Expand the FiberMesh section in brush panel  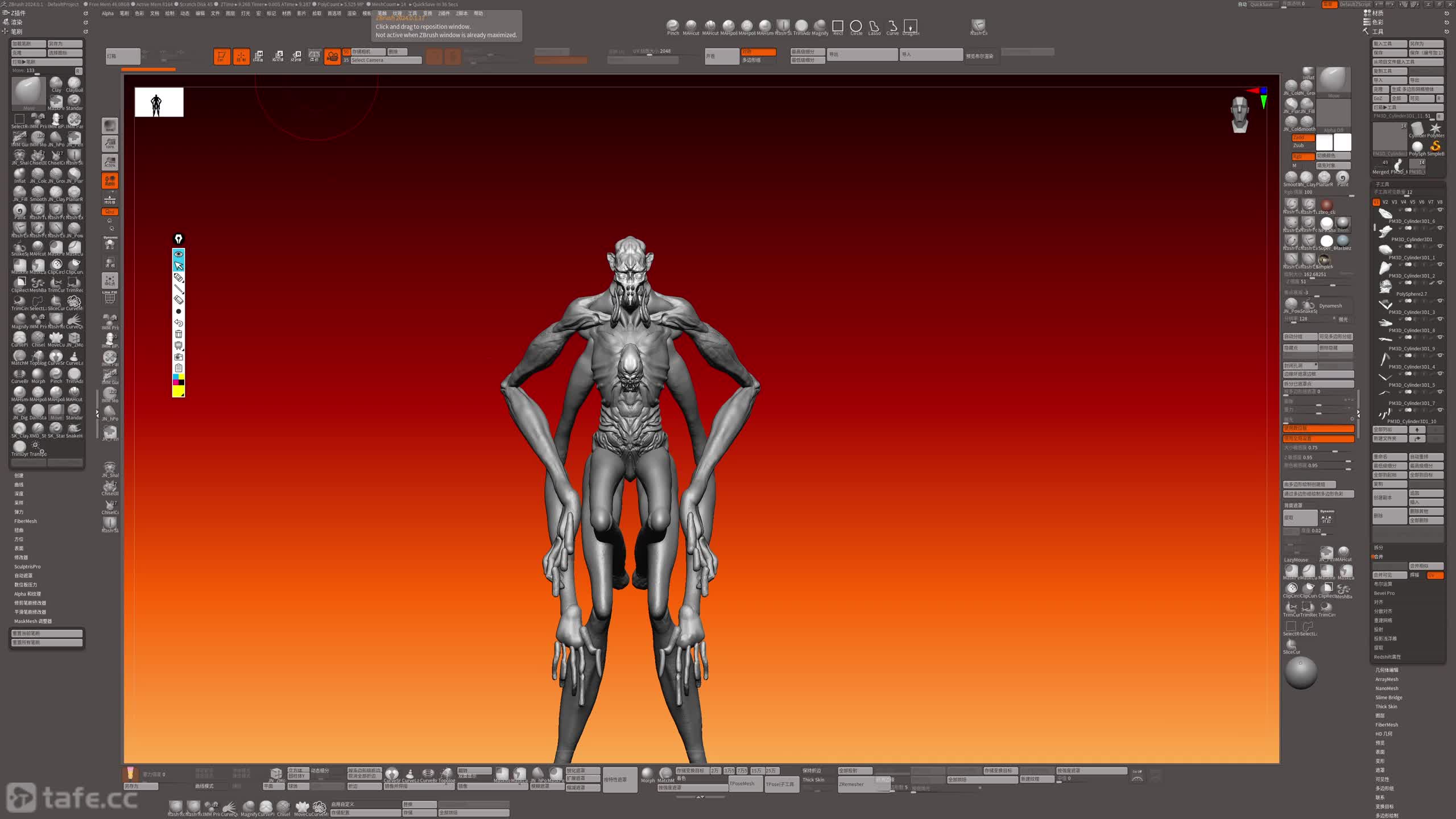[x=26, y=521]
